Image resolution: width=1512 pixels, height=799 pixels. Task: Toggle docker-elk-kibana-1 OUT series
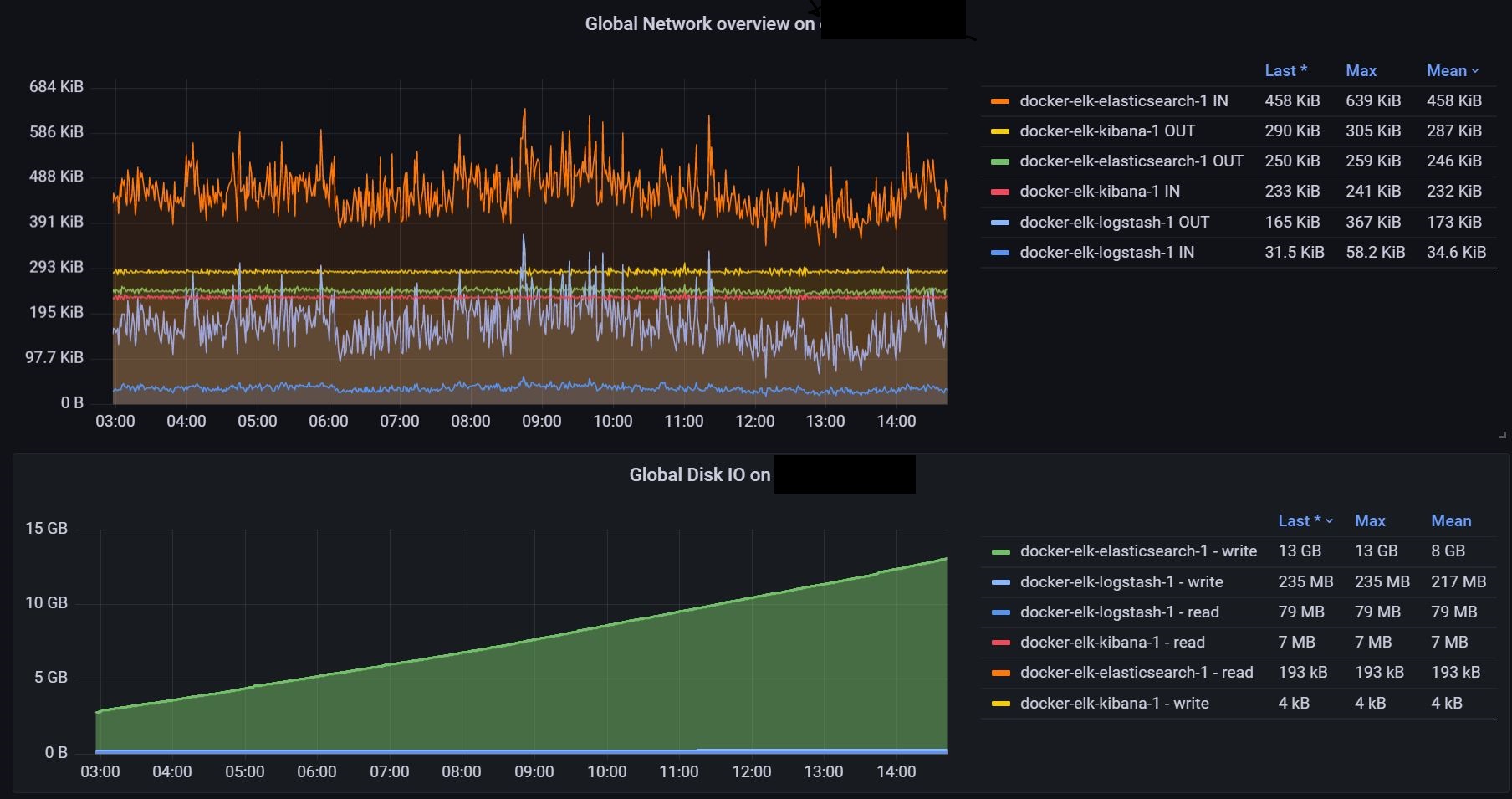pos(1107,131)
